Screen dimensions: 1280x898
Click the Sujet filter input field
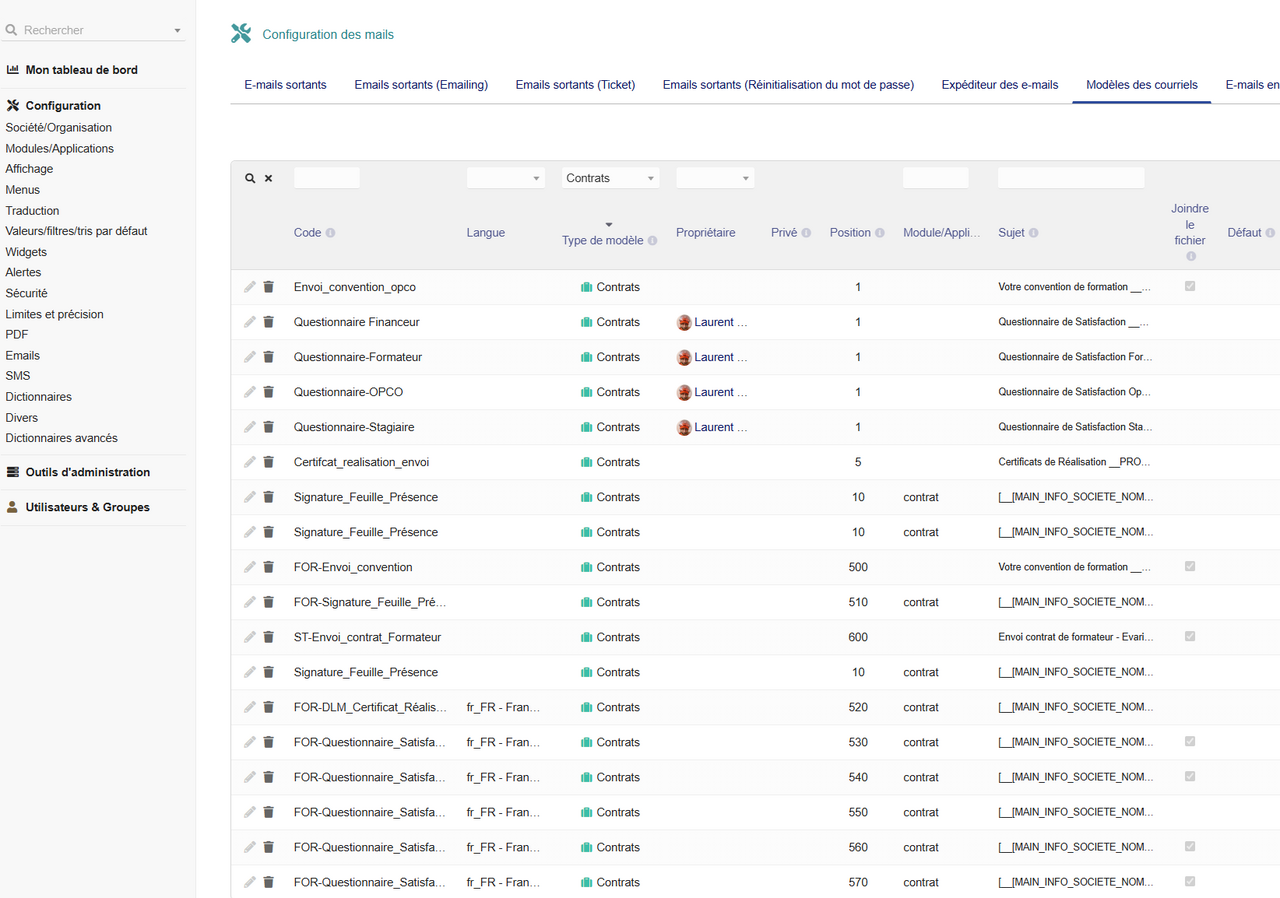click(x=1070, y=178)
